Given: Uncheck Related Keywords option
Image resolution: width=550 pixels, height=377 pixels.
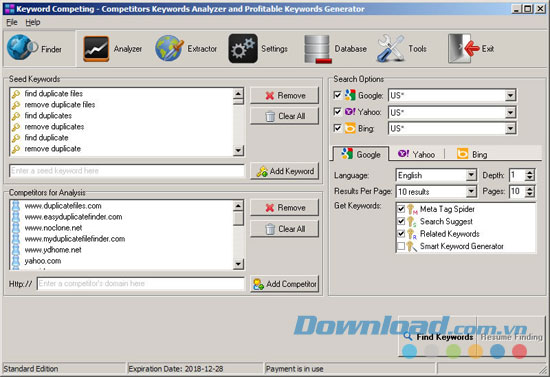Looking at the screenshot, I should click(x=401, y=234).
